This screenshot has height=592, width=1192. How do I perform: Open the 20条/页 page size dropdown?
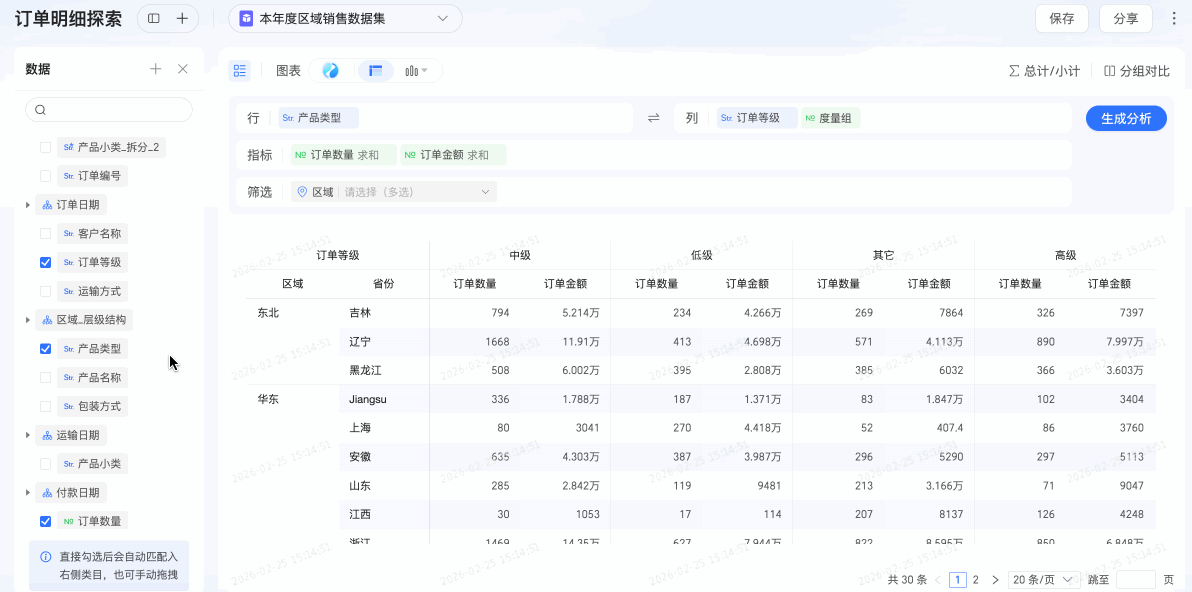tap(1045, 580)
